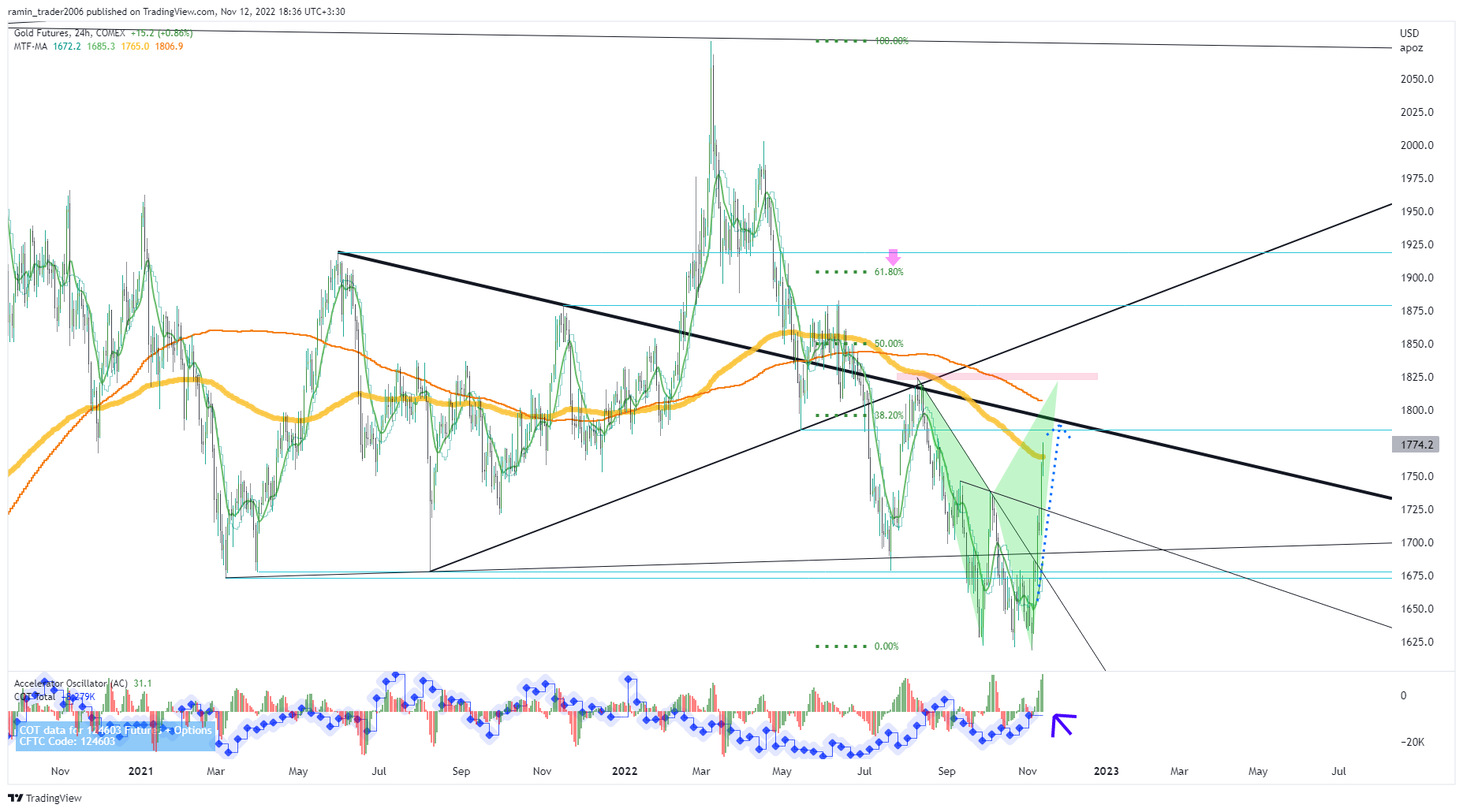Click the +15.2 (+0.86%) price change text
1463x812 pixels.
pos(162,33)
